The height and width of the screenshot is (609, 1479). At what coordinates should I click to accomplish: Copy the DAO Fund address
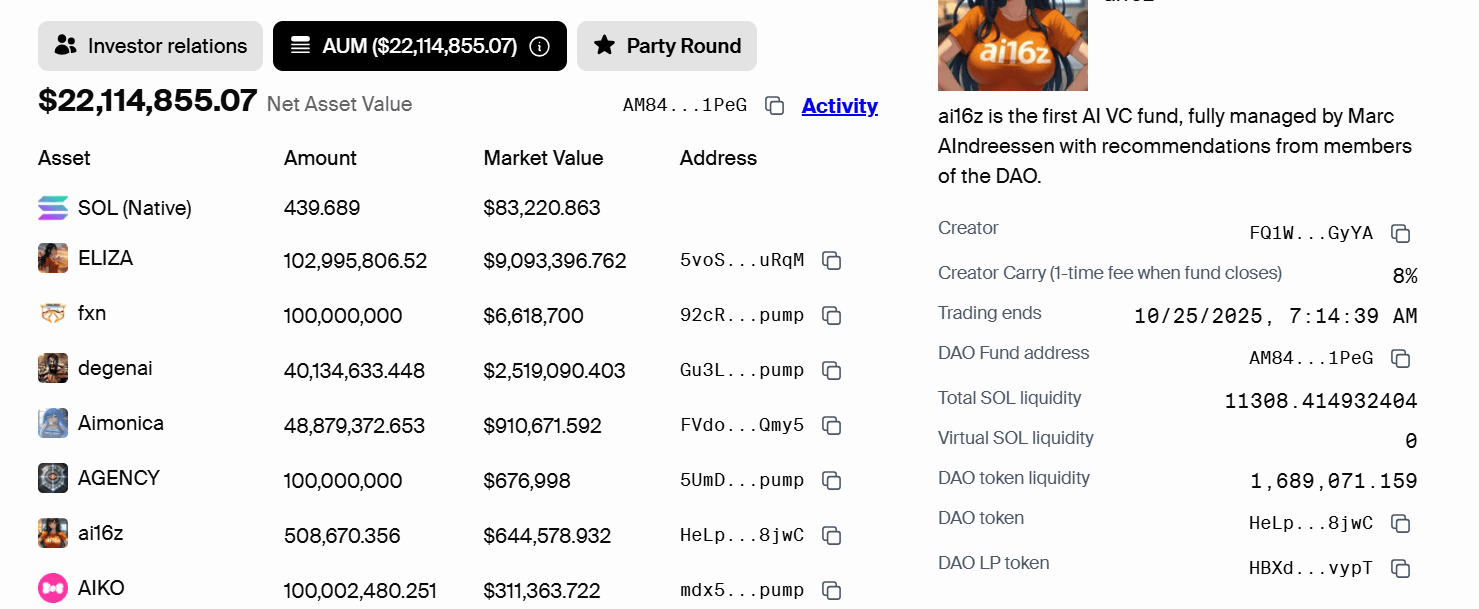[1401, 359]
